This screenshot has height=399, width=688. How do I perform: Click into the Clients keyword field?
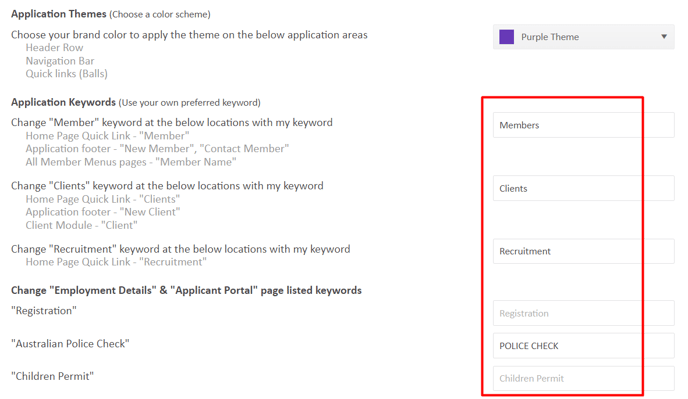pyautogui.click(x=584, y=188)
